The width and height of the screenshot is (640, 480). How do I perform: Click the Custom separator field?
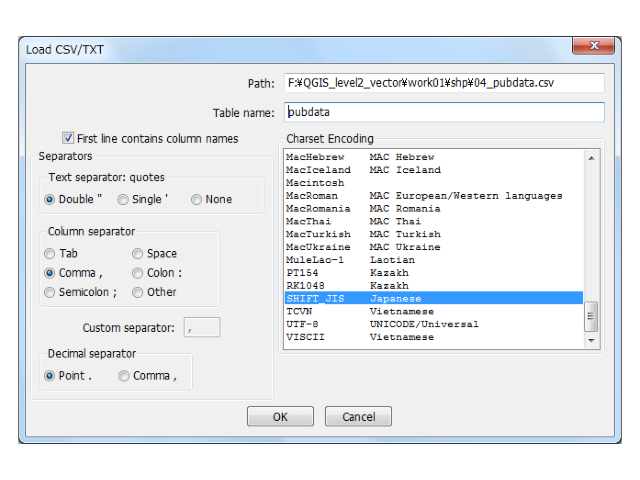point(202,327)
